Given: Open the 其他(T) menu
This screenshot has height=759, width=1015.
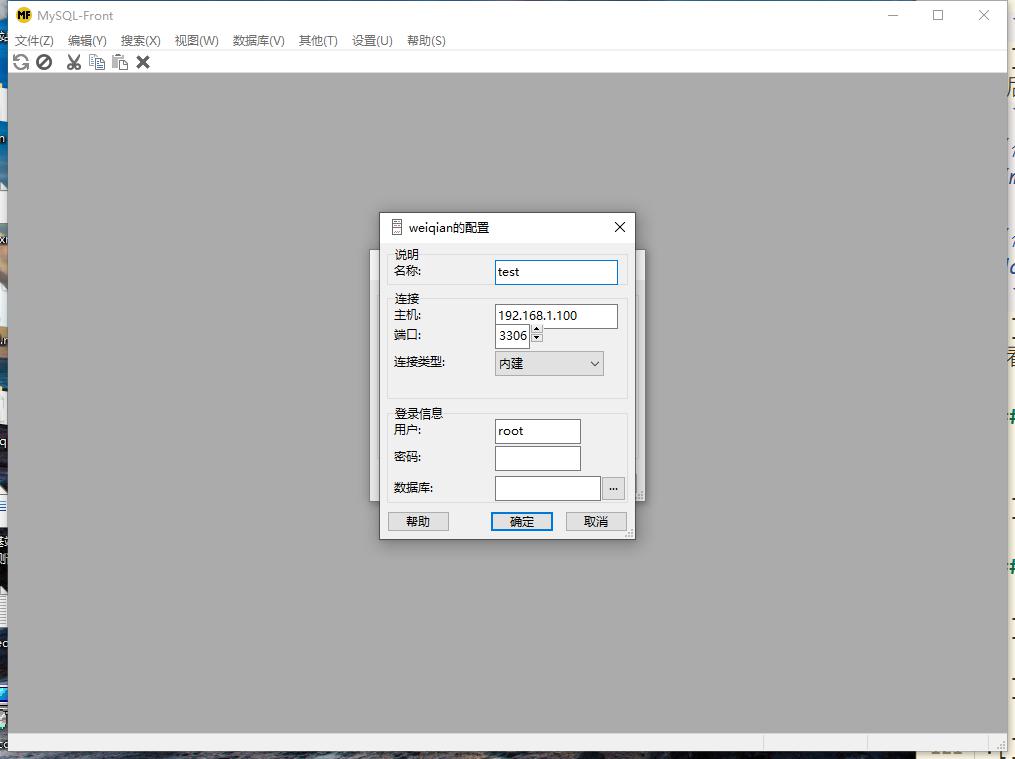Looking at the screenshot, I should [x=318, y=41].
